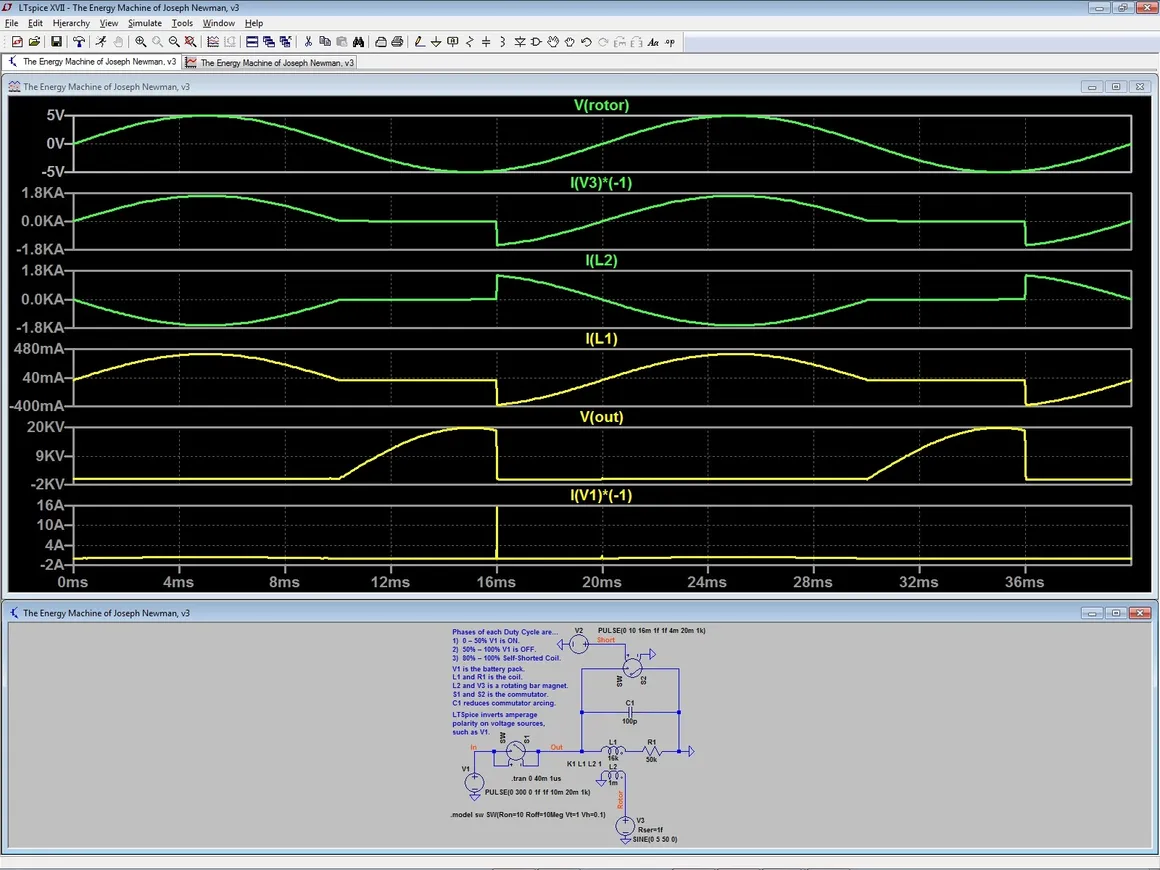Click the Text Aa tool icon
Viewport: 1160px width, 870px height.
tap(653, 42)
